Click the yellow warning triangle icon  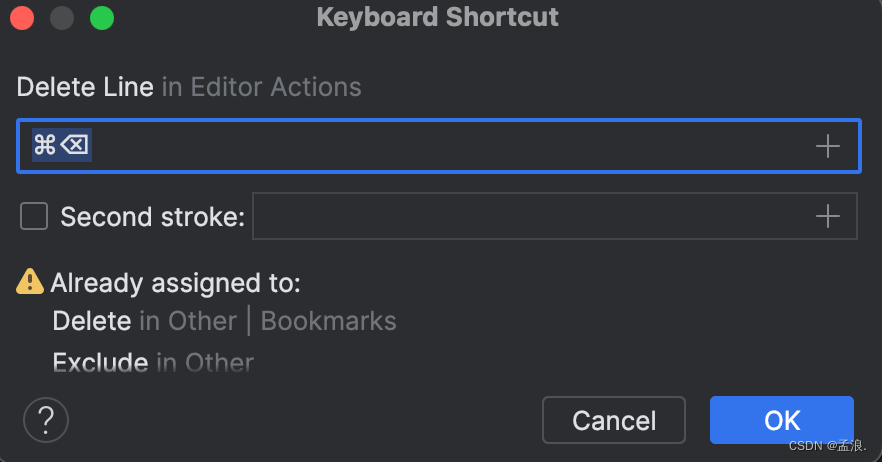pos(30,282)
